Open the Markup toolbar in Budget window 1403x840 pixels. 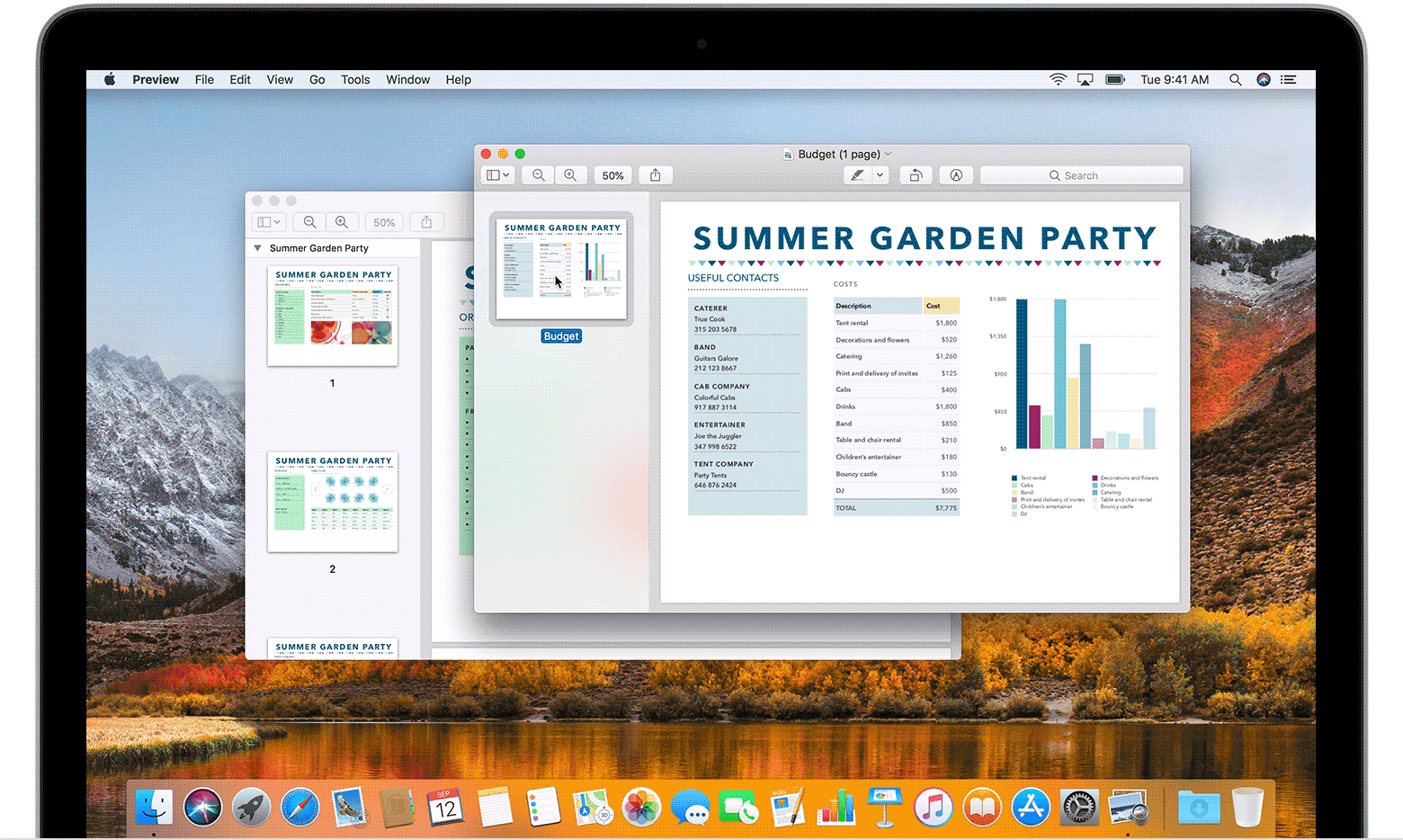pos(956,174)
